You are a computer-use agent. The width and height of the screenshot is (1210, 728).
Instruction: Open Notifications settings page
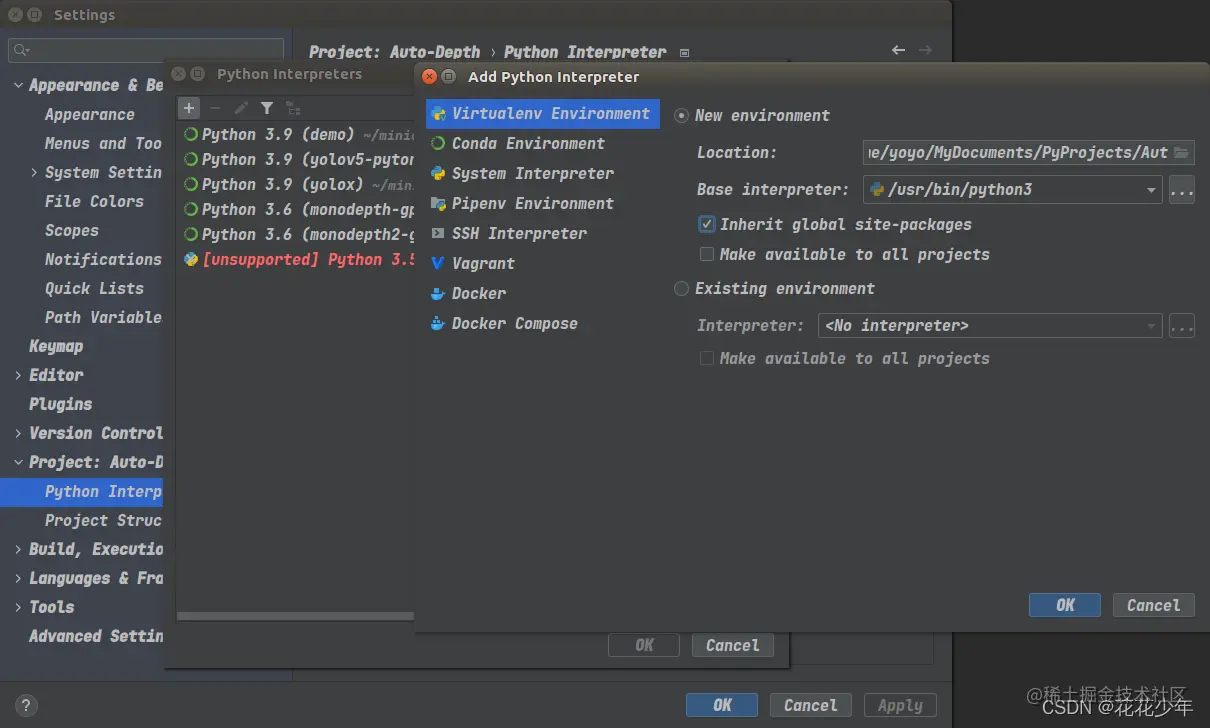(x=103, y=259)
